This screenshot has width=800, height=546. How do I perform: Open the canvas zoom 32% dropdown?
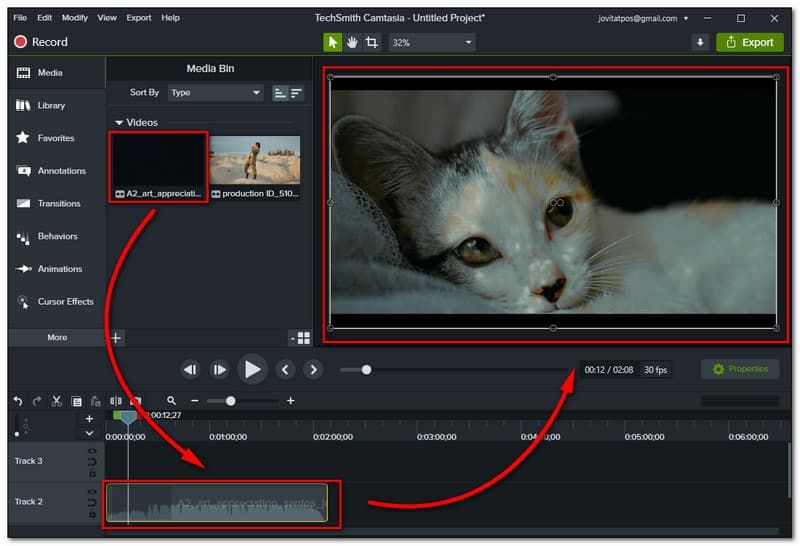pyautogui.click(x=431, y=42)
